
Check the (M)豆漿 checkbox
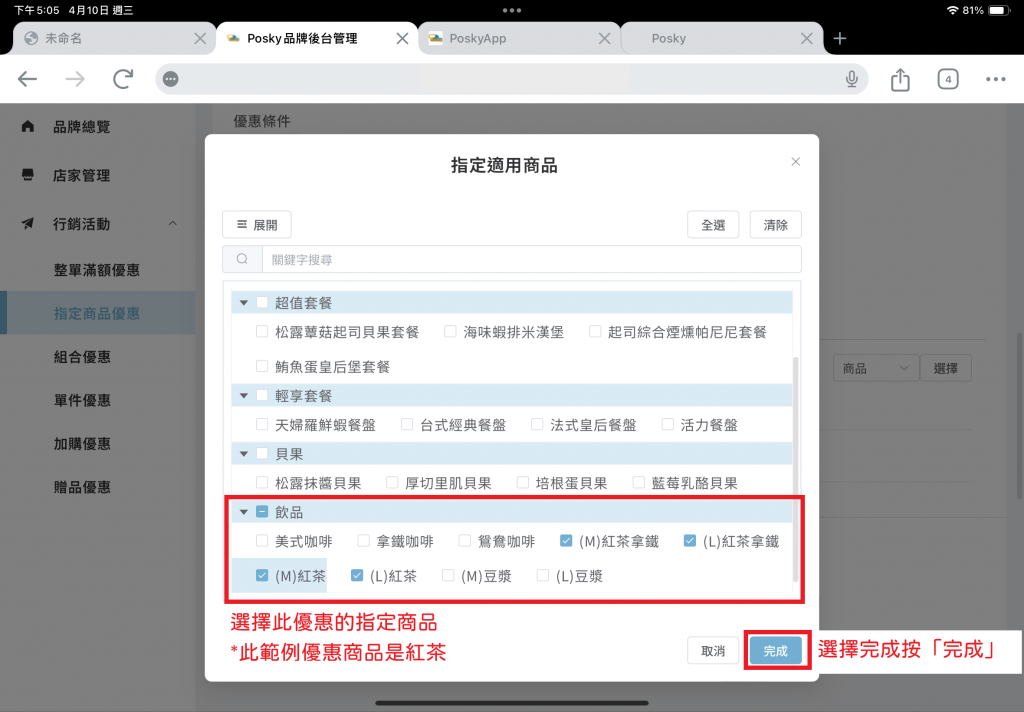pyautogui.click(x=448, y=575)
